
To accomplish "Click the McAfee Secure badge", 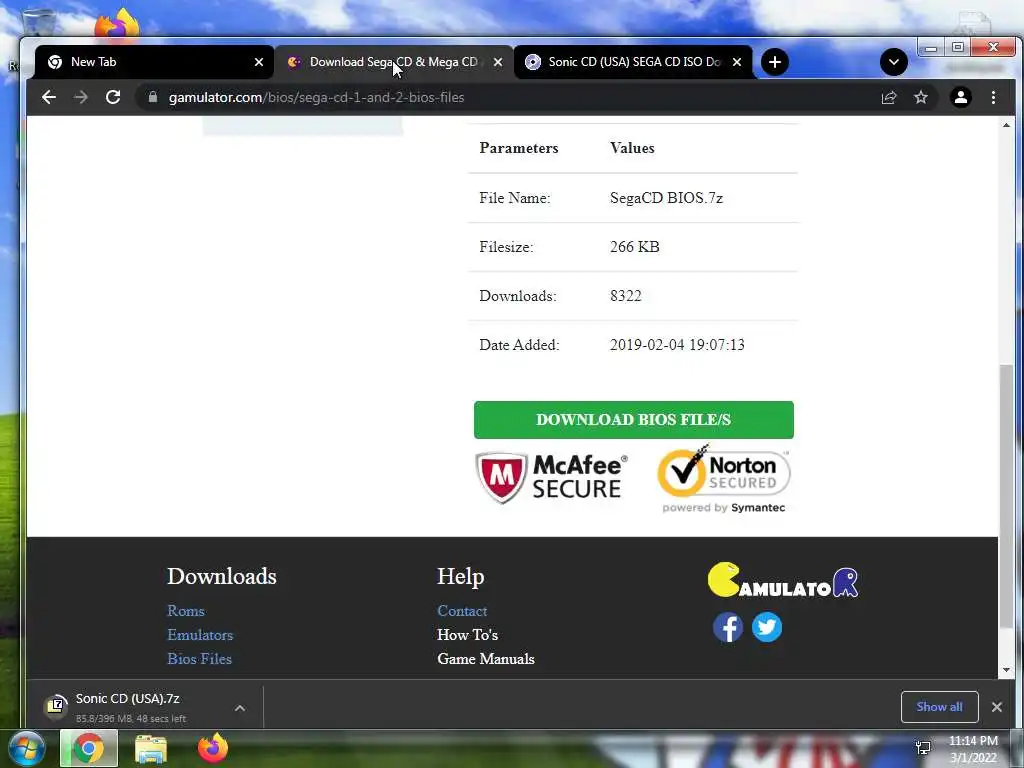I will (552, 478).
